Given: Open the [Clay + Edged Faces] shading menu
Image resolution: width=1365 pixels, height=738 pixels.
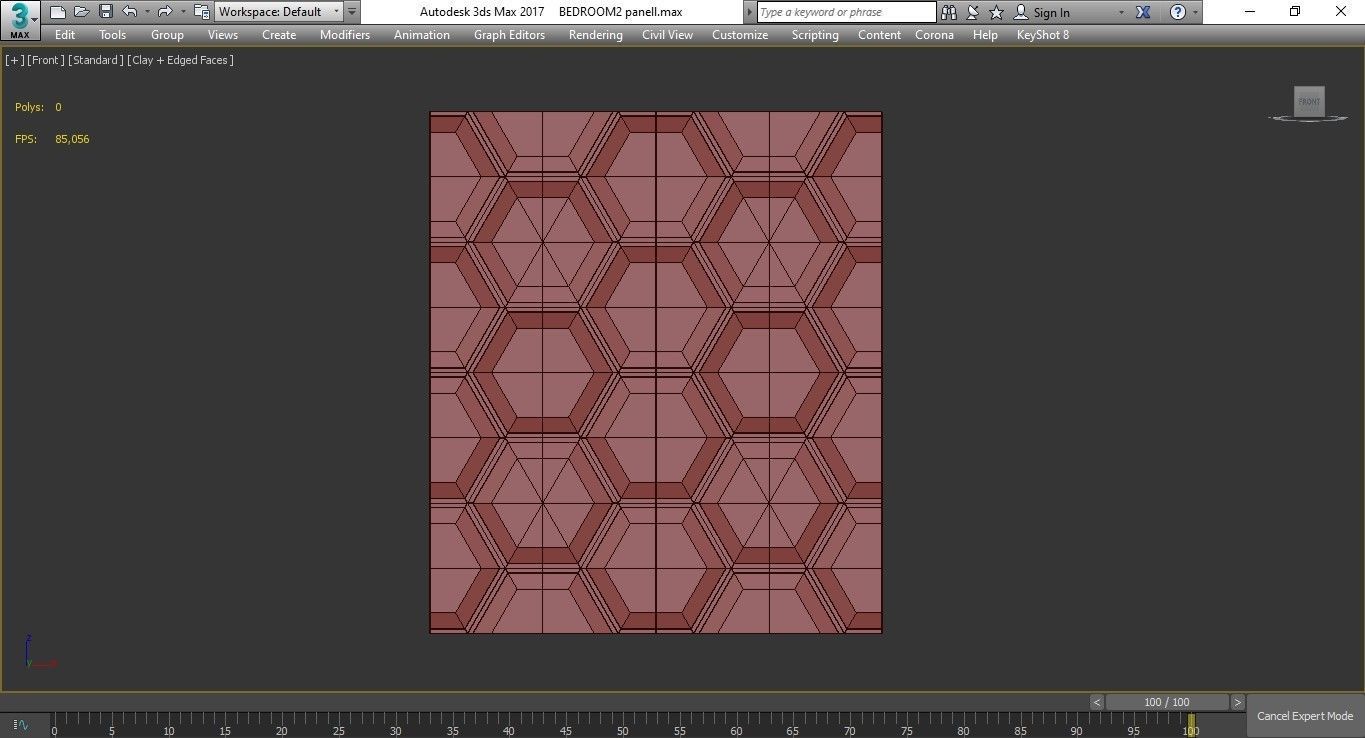Looking at the screenshot, I should [x=180, y=60].
